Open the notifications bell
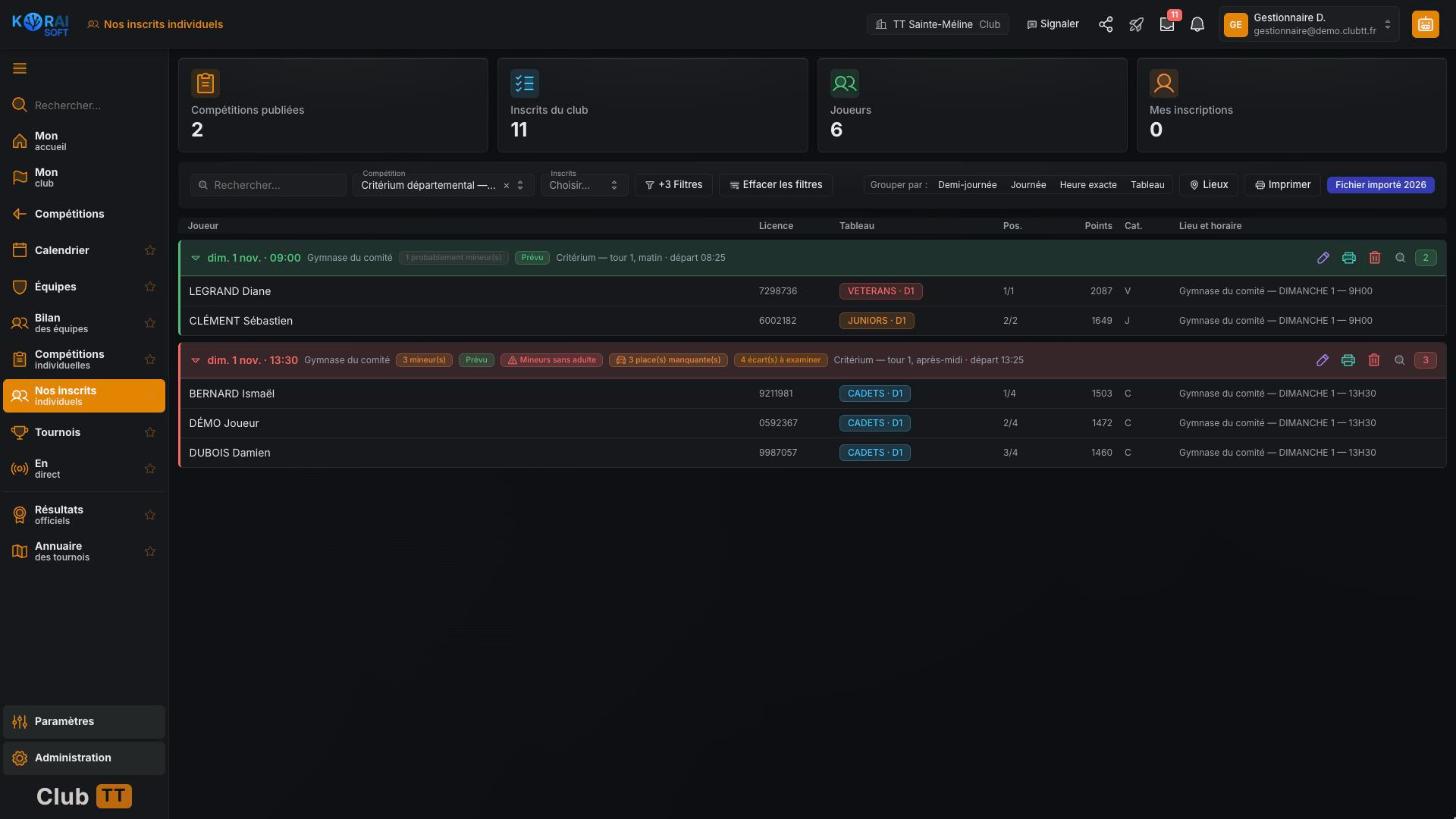1456x819 pixels. click(1197, 24)
